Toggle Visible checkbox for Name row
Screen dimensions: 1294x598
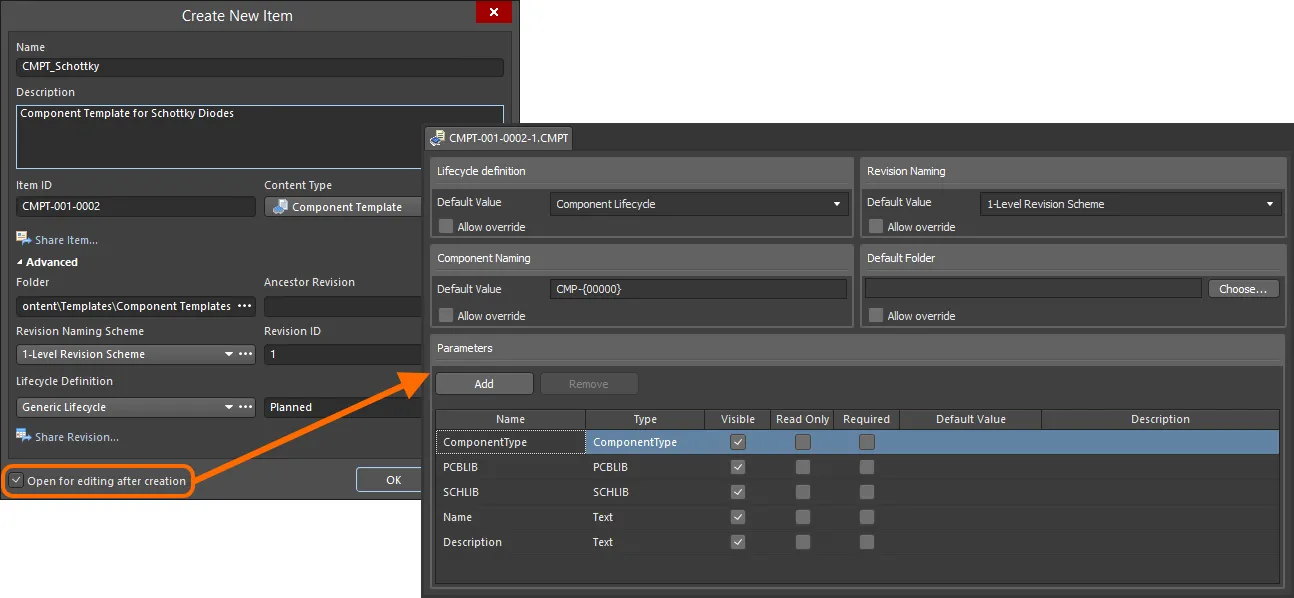(738, 516)
